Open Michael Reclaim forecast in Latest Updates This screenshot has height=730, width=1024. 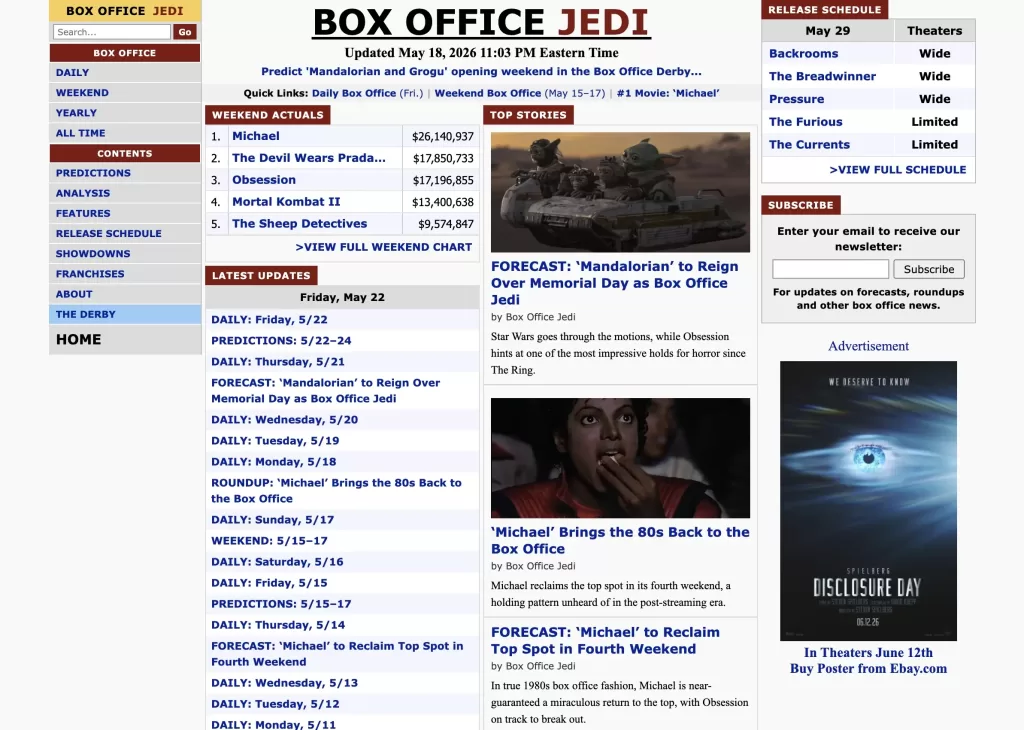click(337, 654)
